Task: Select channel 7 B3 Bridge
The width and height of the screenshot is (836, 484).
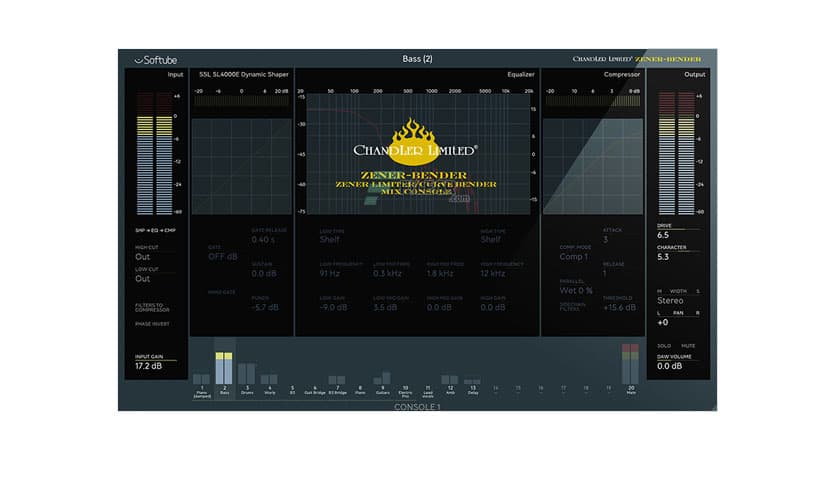Action: tap(337, 385)
